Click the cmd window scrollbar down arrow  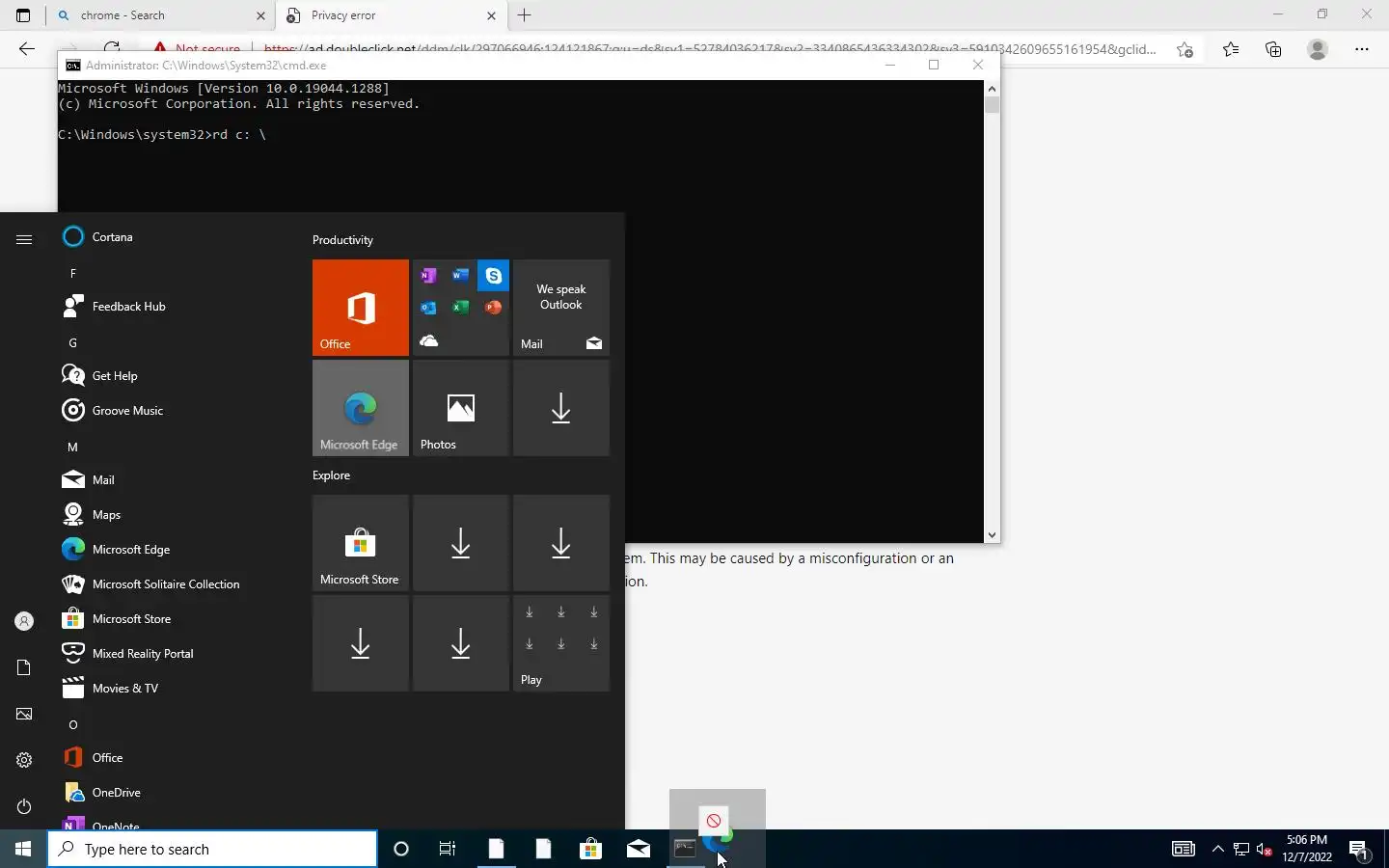pos(992,535)
